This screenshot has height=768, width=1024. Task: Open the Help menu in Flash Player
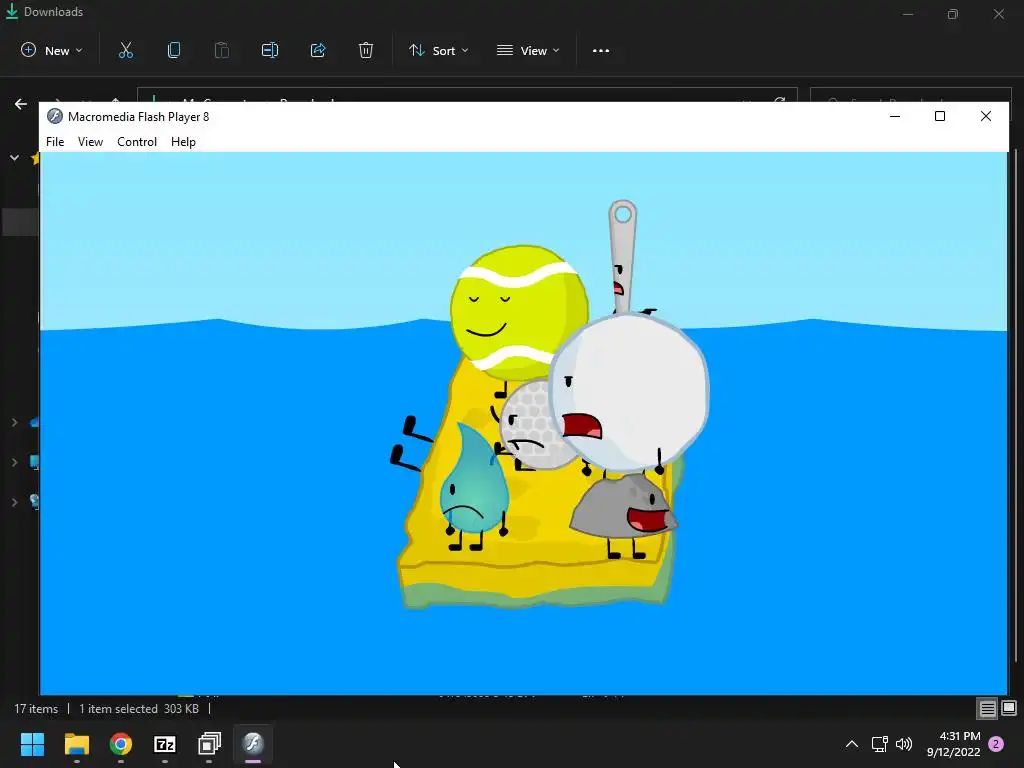(x=183, y=142)
